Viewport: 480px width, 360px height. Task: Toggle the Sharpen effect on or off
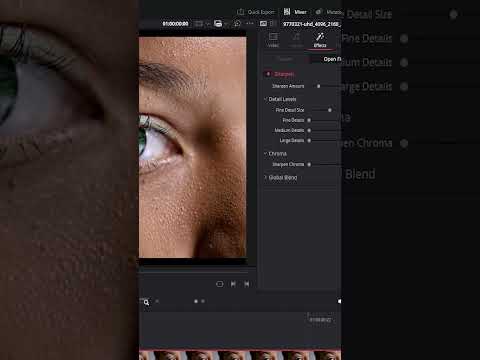coord(268,74)
